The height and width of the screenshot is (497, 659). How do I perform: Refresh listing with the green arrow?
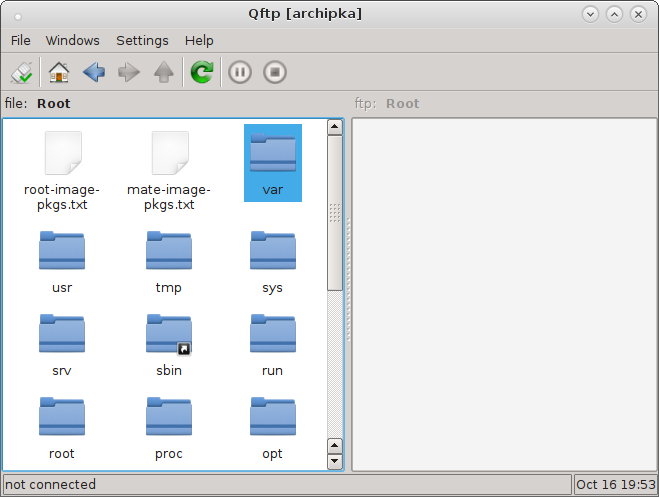[202, 72]
